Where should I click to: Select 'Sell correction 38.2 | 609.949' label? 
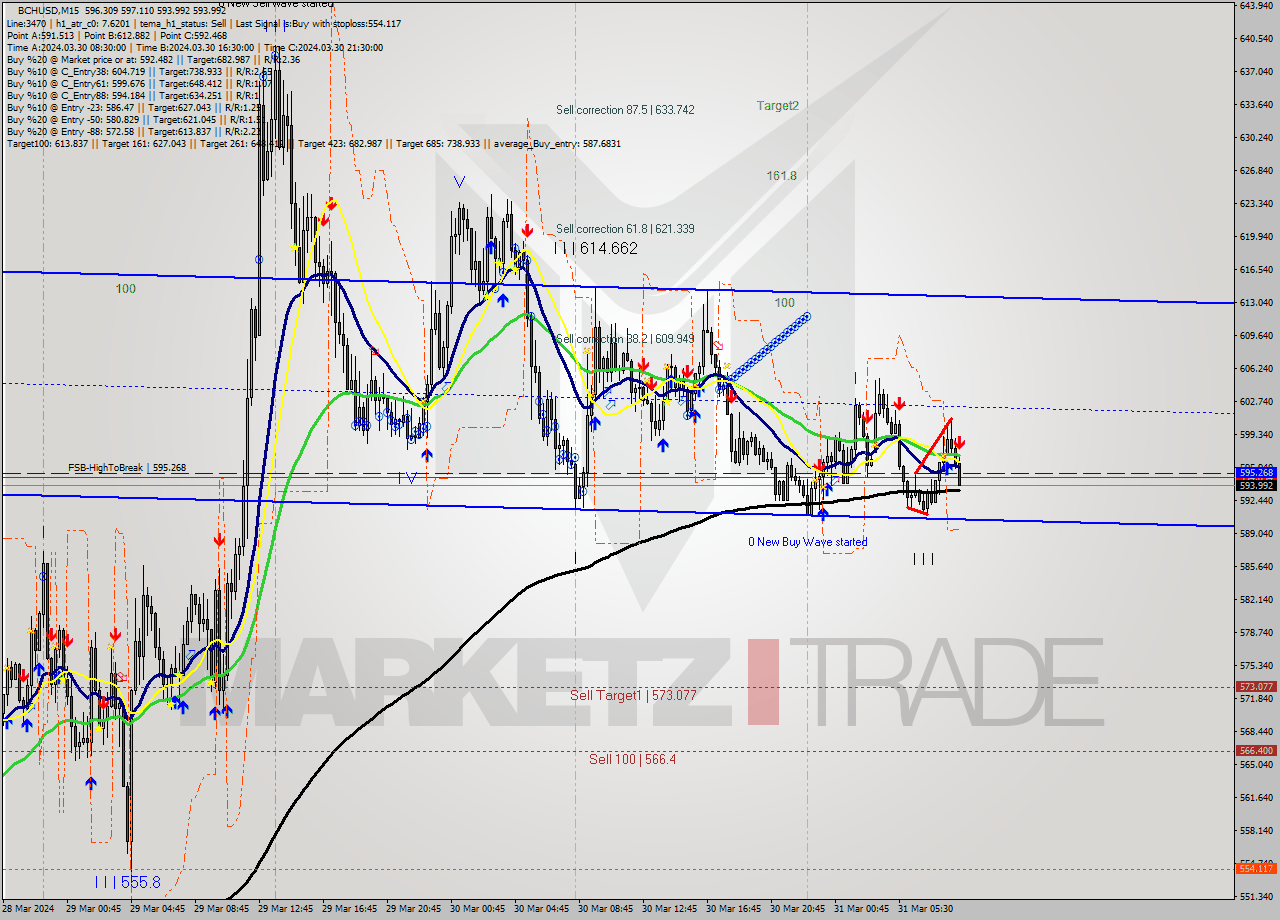click(625, 339)
